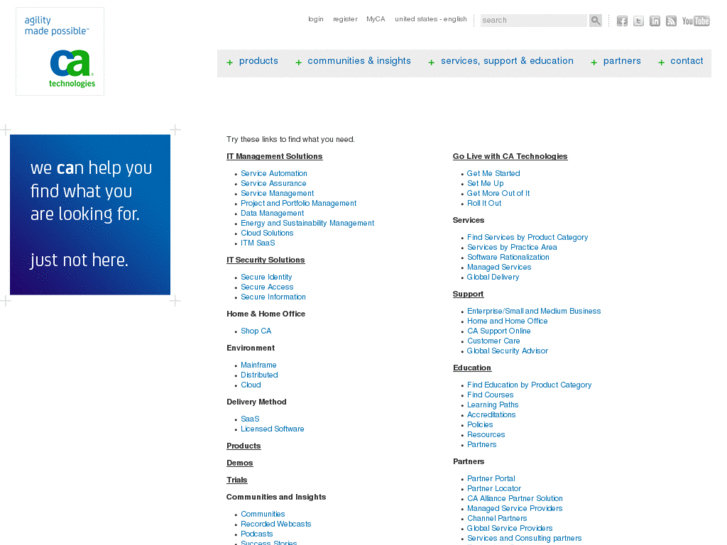Open Service Assurance link
Image resolution: width=727 pixels, height=545 pixels.
click(x=274, y=183)
